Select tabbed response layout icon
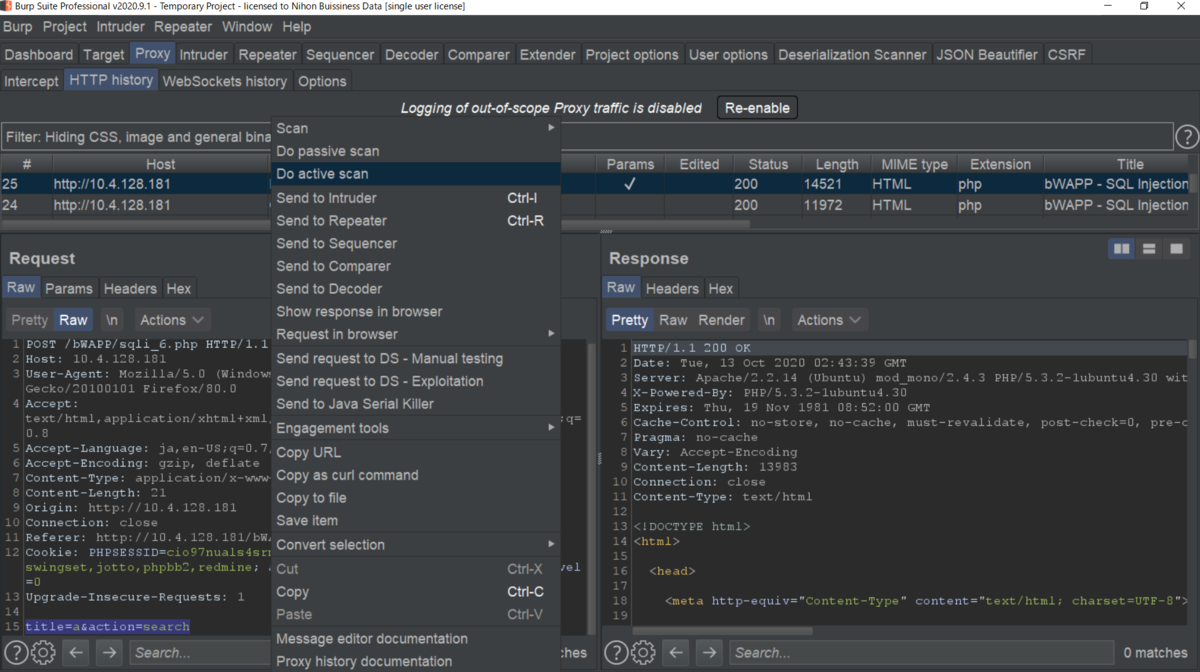Viewport: 1200px width, 672px height. point(1176,248)
